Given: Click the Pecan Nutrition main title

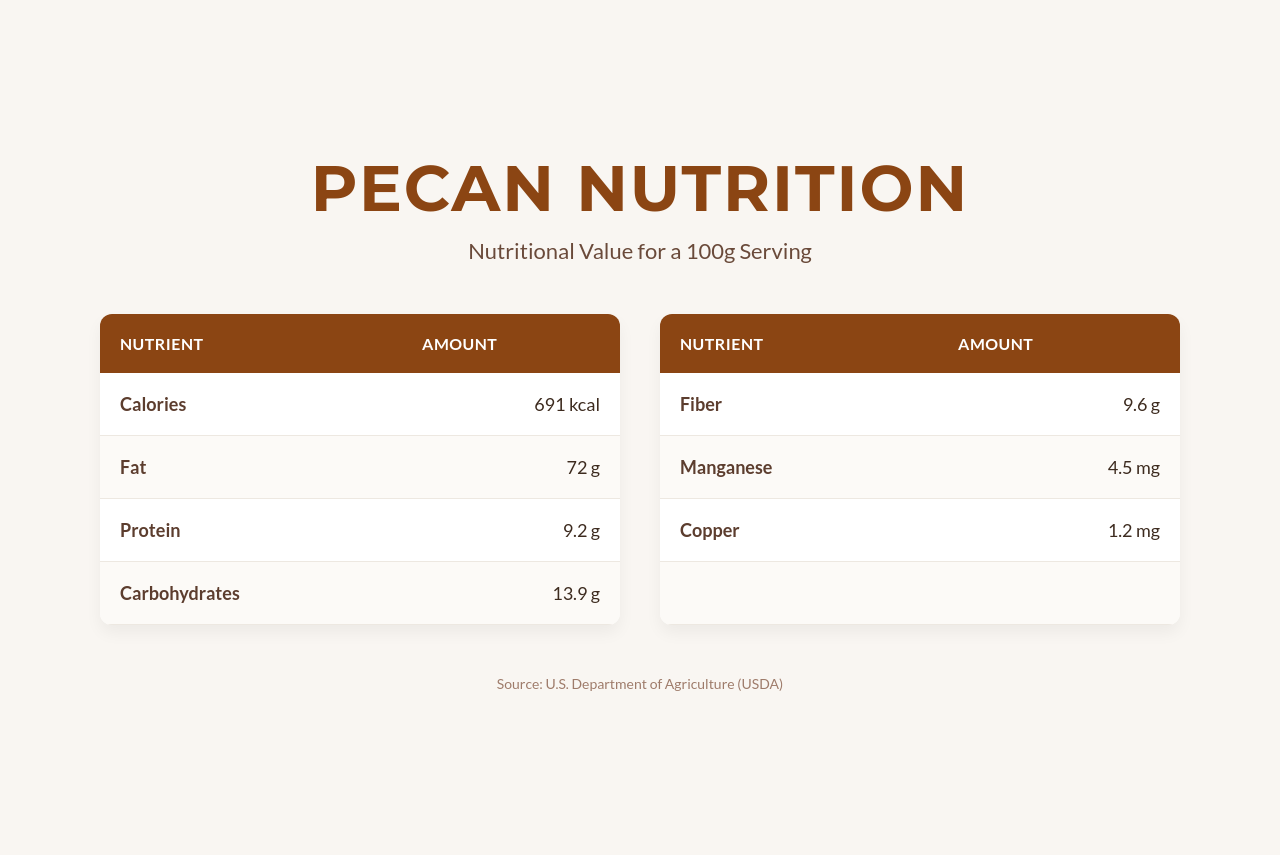Looking at the screenshot, I should 640,189.
